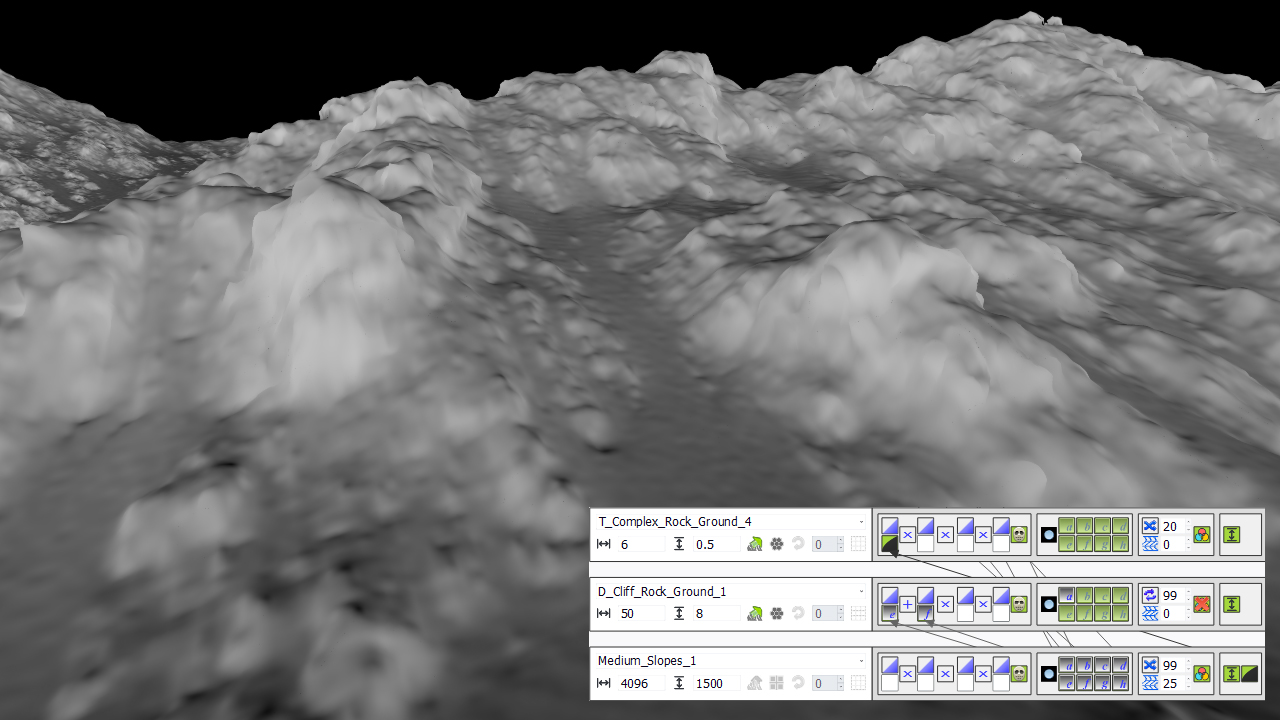Click the hexagon cluster icon in the D_Cliff_Rock_Ground_1 row
This screenshot has width=1280, height=720.
776,614
